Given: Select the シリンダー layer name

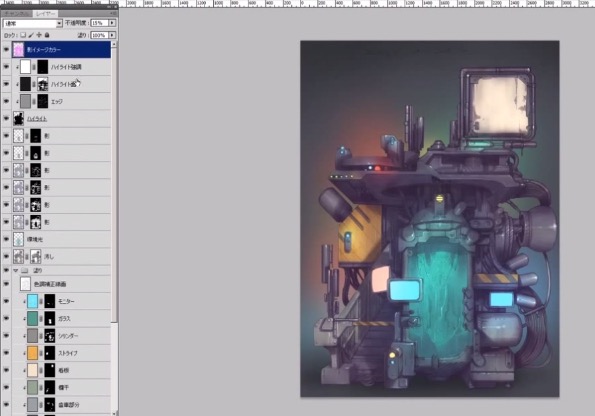Looking at the screenshot, I should click(68, 336).
